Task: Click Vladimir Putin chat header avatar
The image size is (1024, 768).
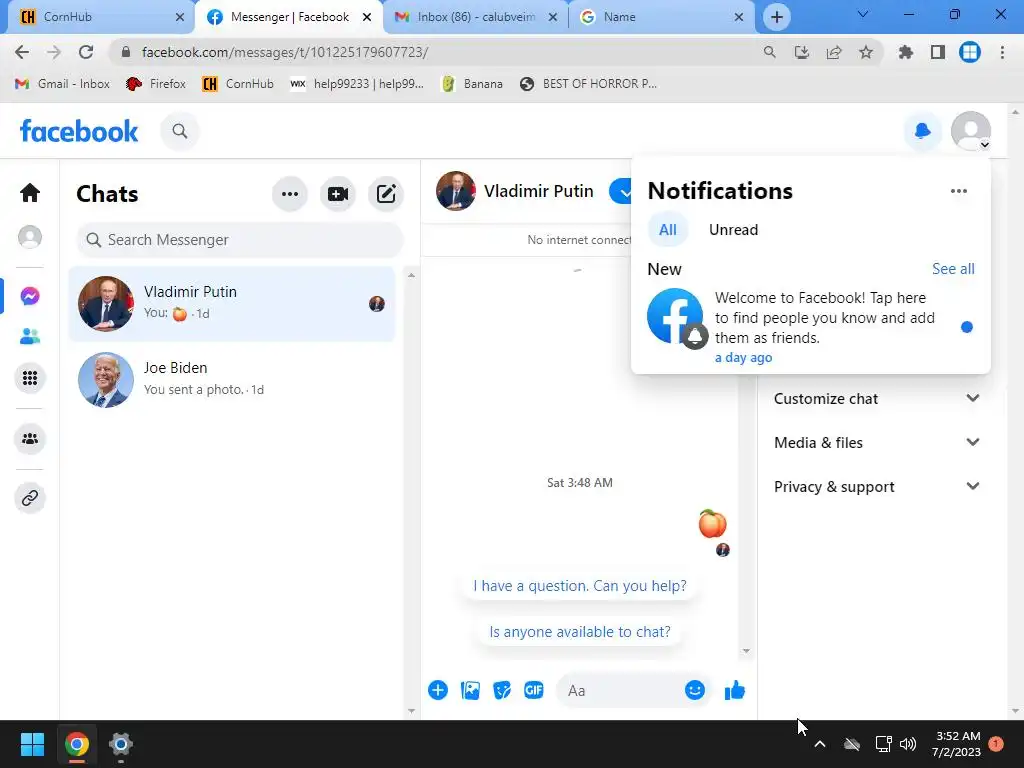Action: (455, 191)
